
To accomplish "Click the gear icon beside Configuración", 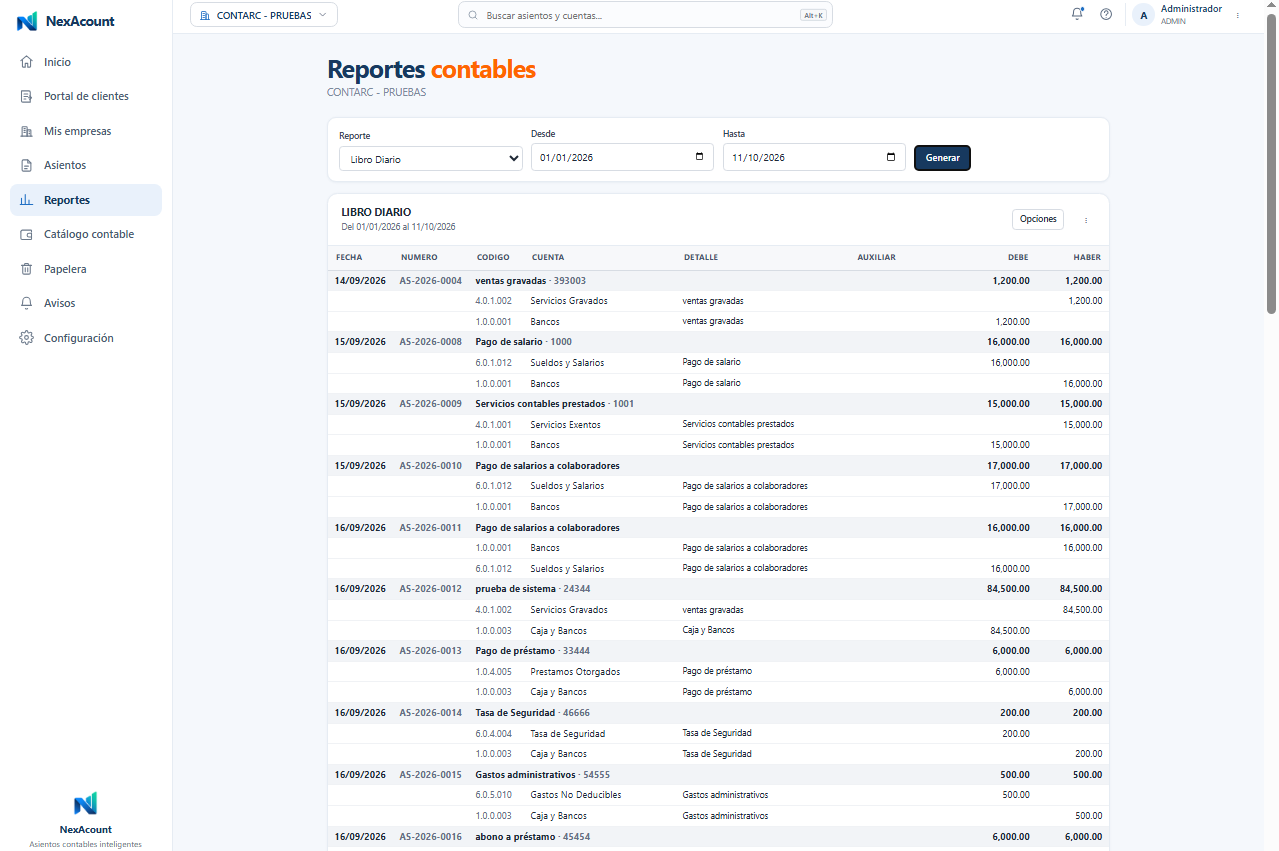I will tap(27, 338).
